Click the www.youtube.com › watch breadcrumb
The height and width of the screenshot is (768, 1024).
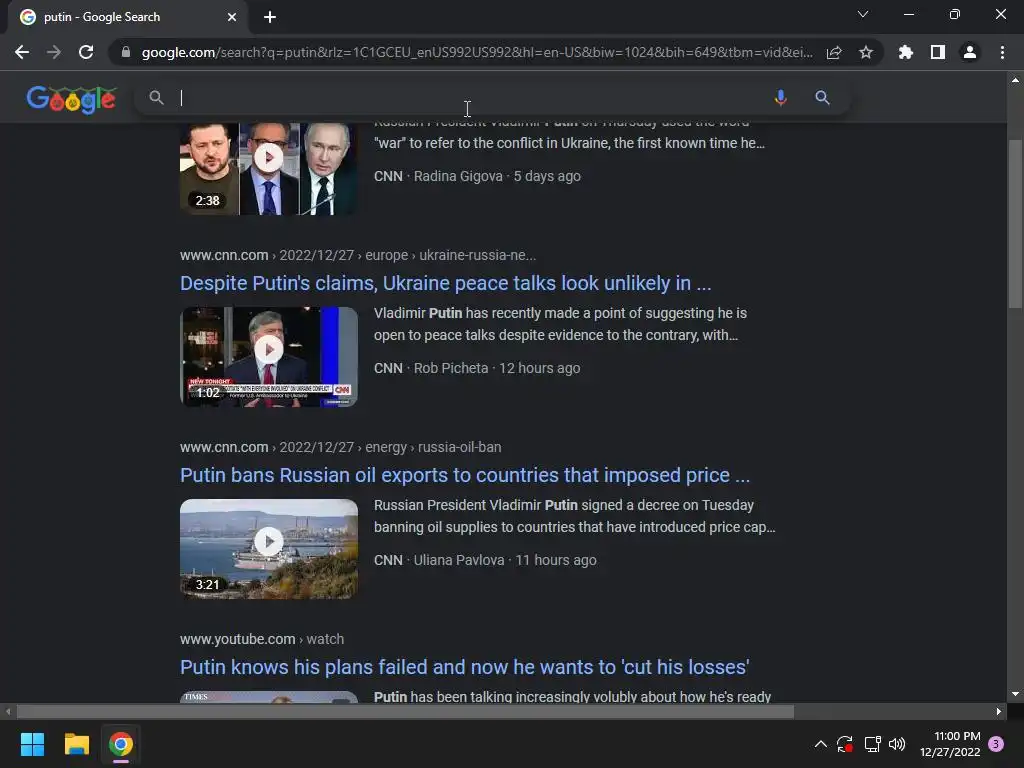click(x=262, y=639)
